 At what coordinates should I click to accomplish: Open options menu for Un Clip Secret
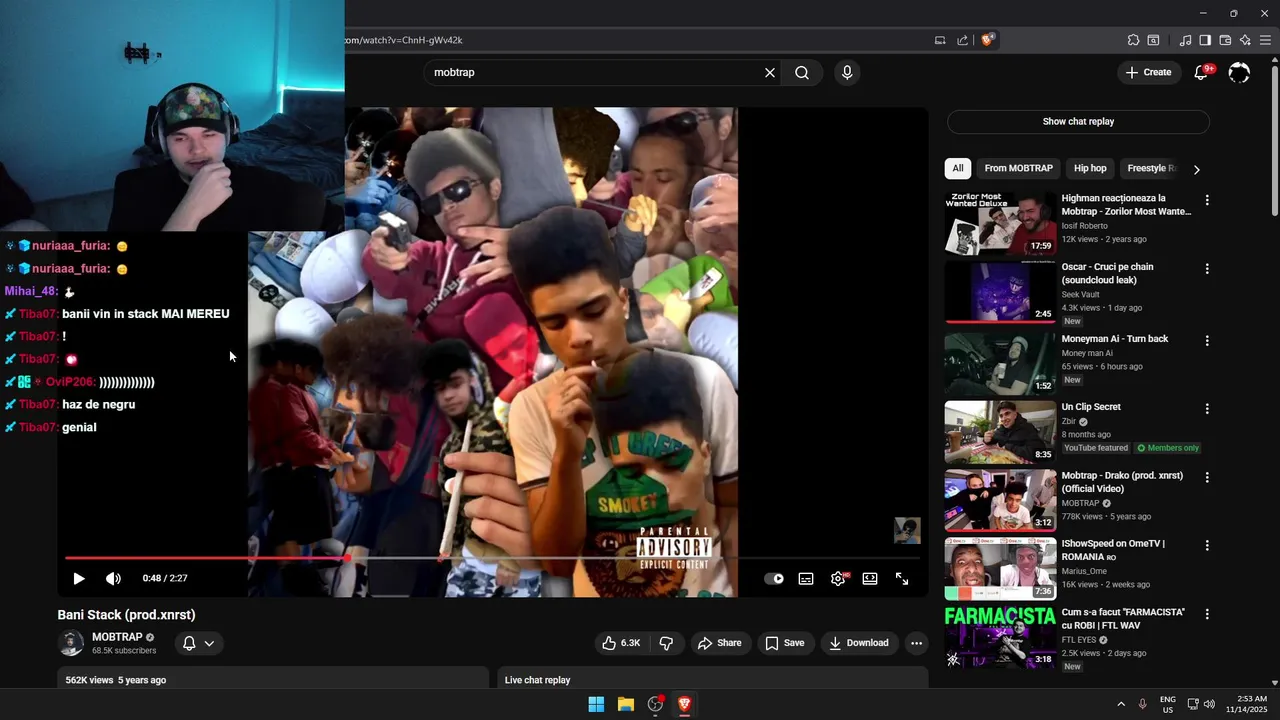1207,408
